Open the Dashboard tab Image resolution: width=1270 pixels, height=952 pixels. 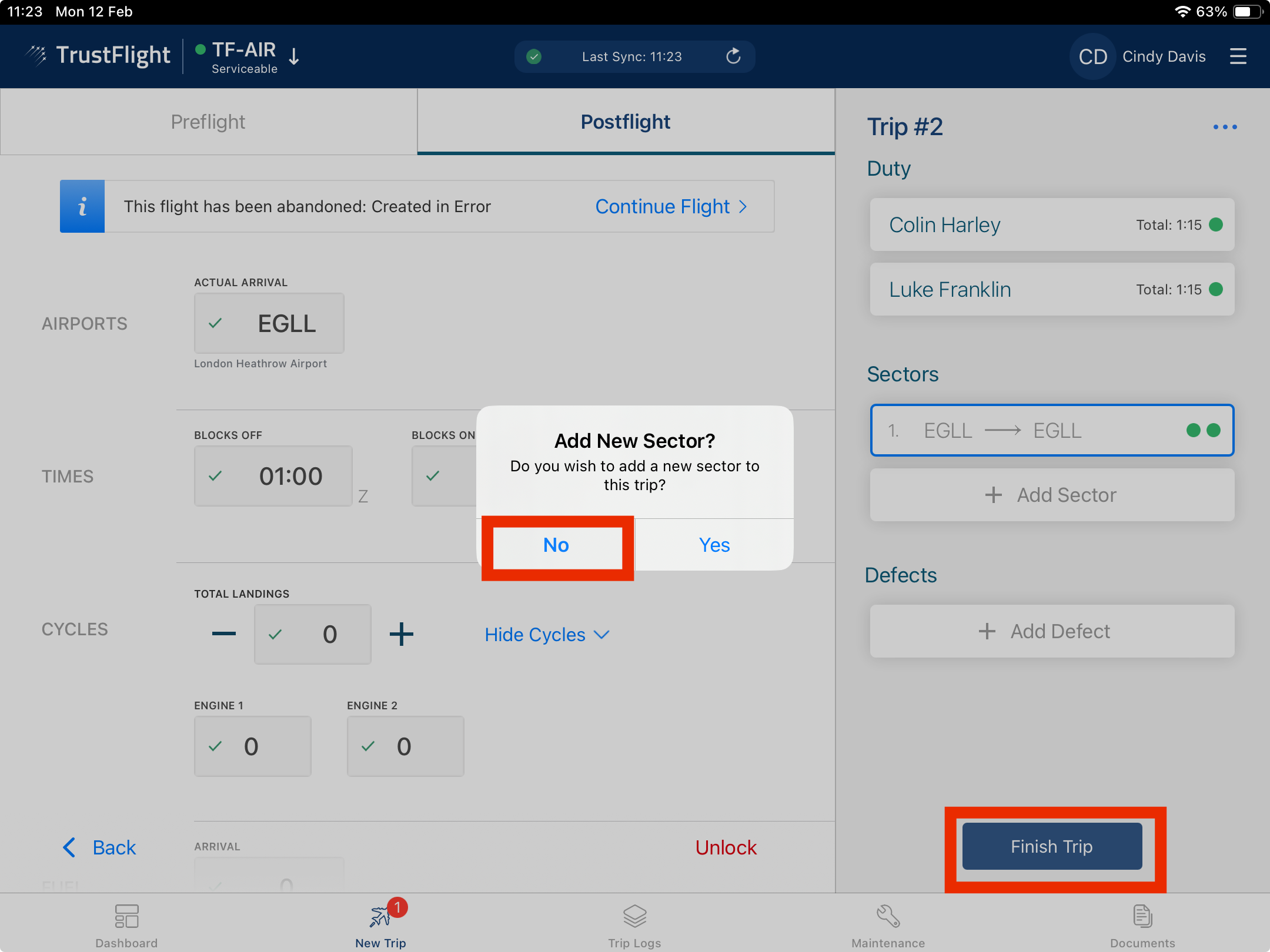pos(126,925)
